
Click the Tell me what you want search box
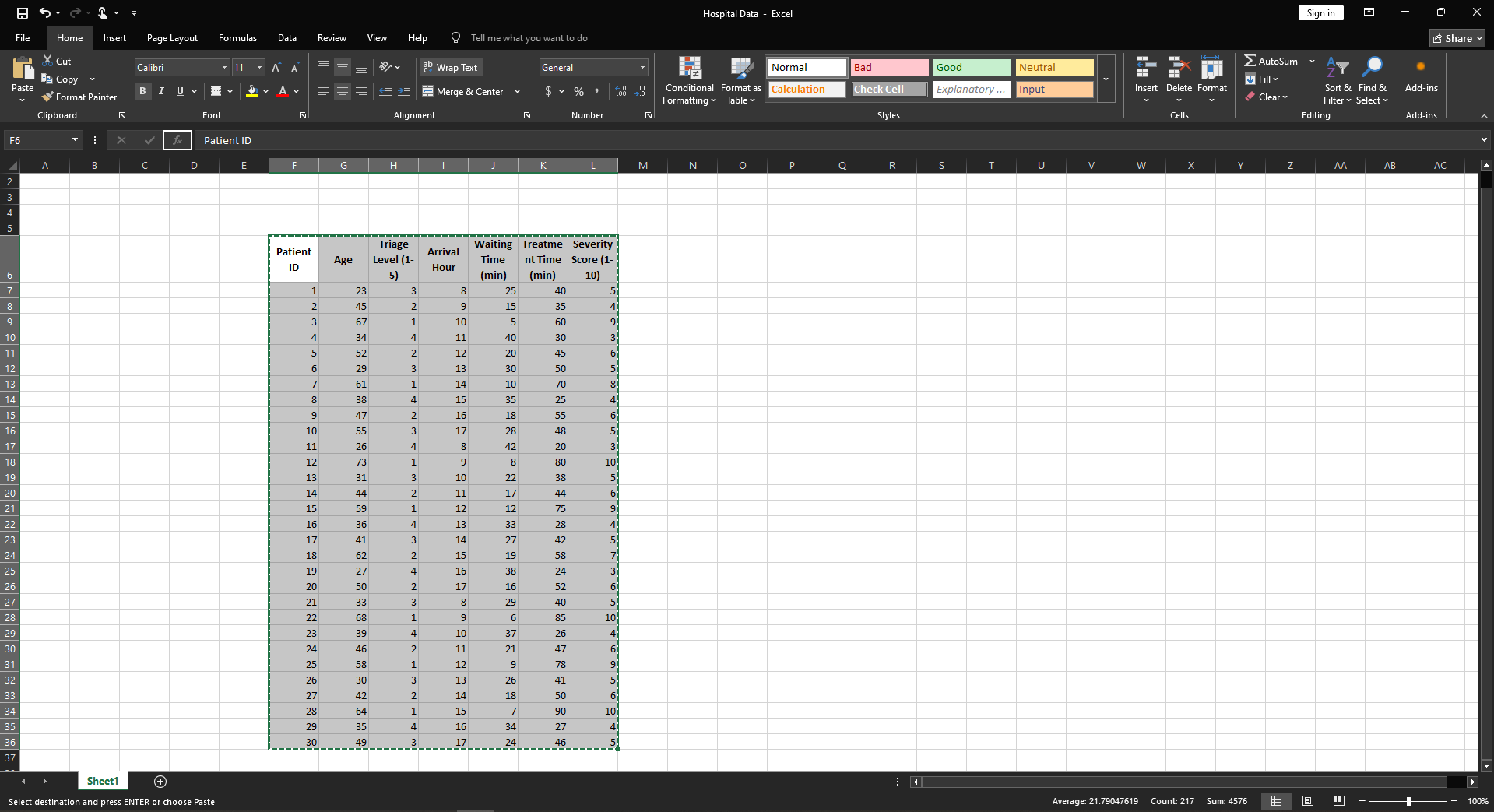(529, 38)
